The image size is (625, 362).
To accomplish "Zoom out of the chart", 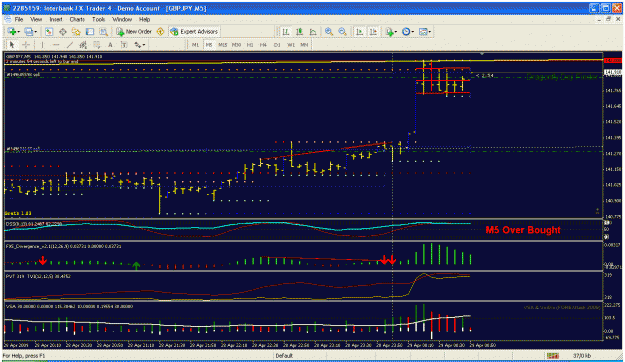I will click(x=342, y=31).
